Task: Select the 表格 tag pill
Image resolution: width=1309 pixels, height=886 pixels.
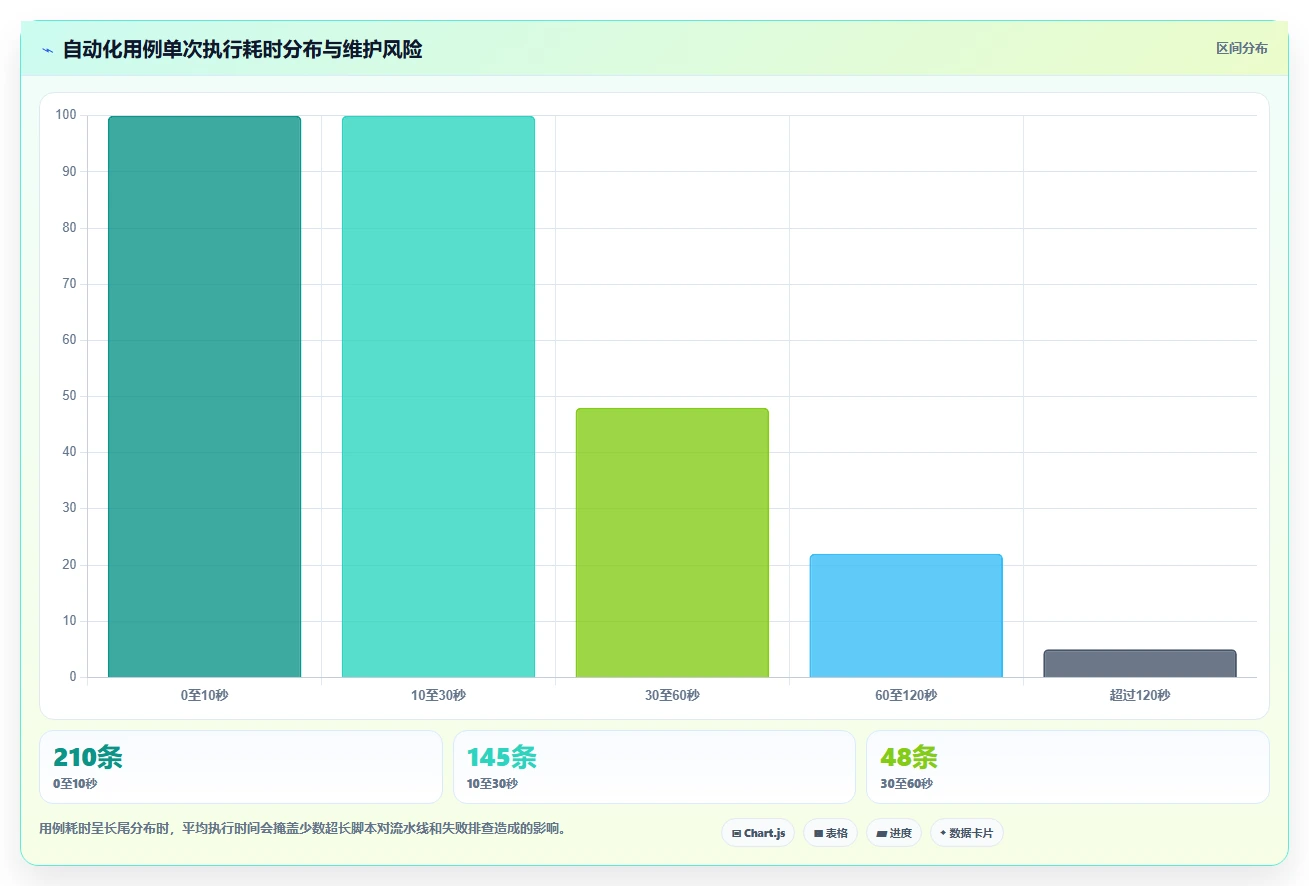Action: pos(830,833)
